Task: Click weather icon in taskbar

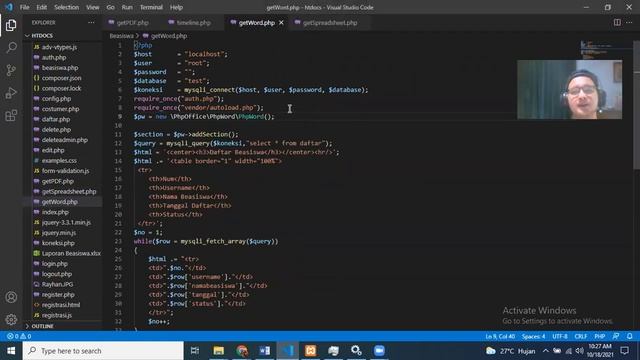Action: point(490,351)
